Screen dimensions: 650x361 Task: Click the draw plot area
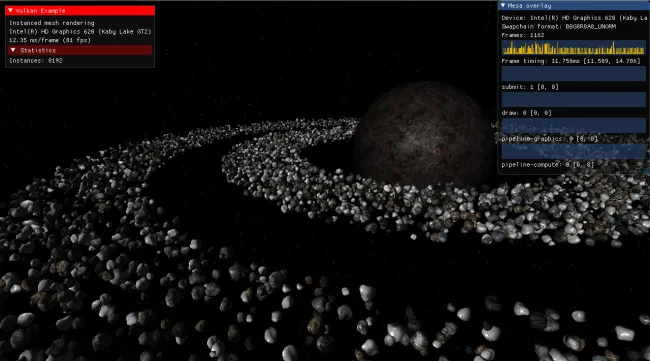(x=573, y=125)
